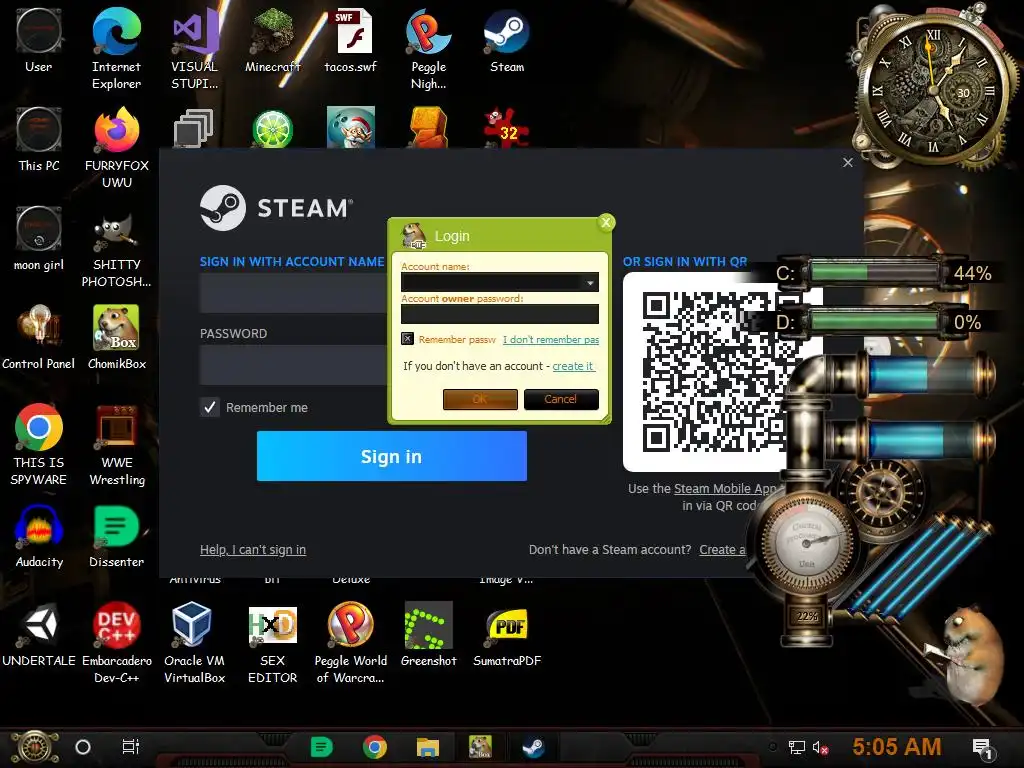Open the Santa bowling game icon
1024x768 pixels.
[351, 127]
